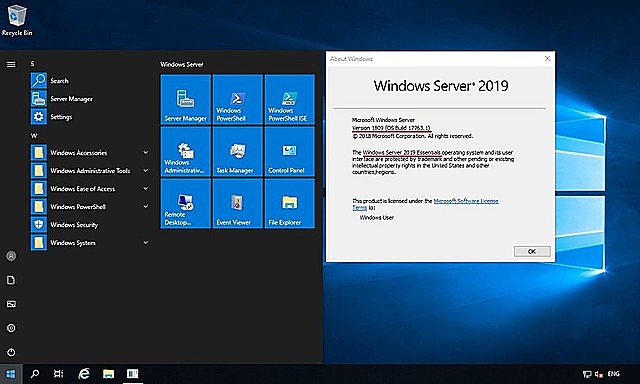The height and width of the screenshot is (384, 640).
Task: Click the W letter group header
Action: click(34, 135)
